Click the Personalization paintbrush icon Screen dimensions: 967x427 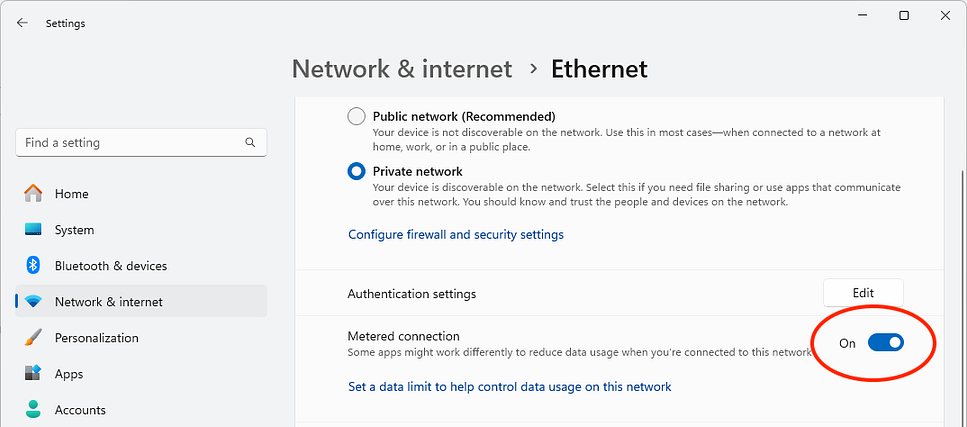click(x=33, y=338)
